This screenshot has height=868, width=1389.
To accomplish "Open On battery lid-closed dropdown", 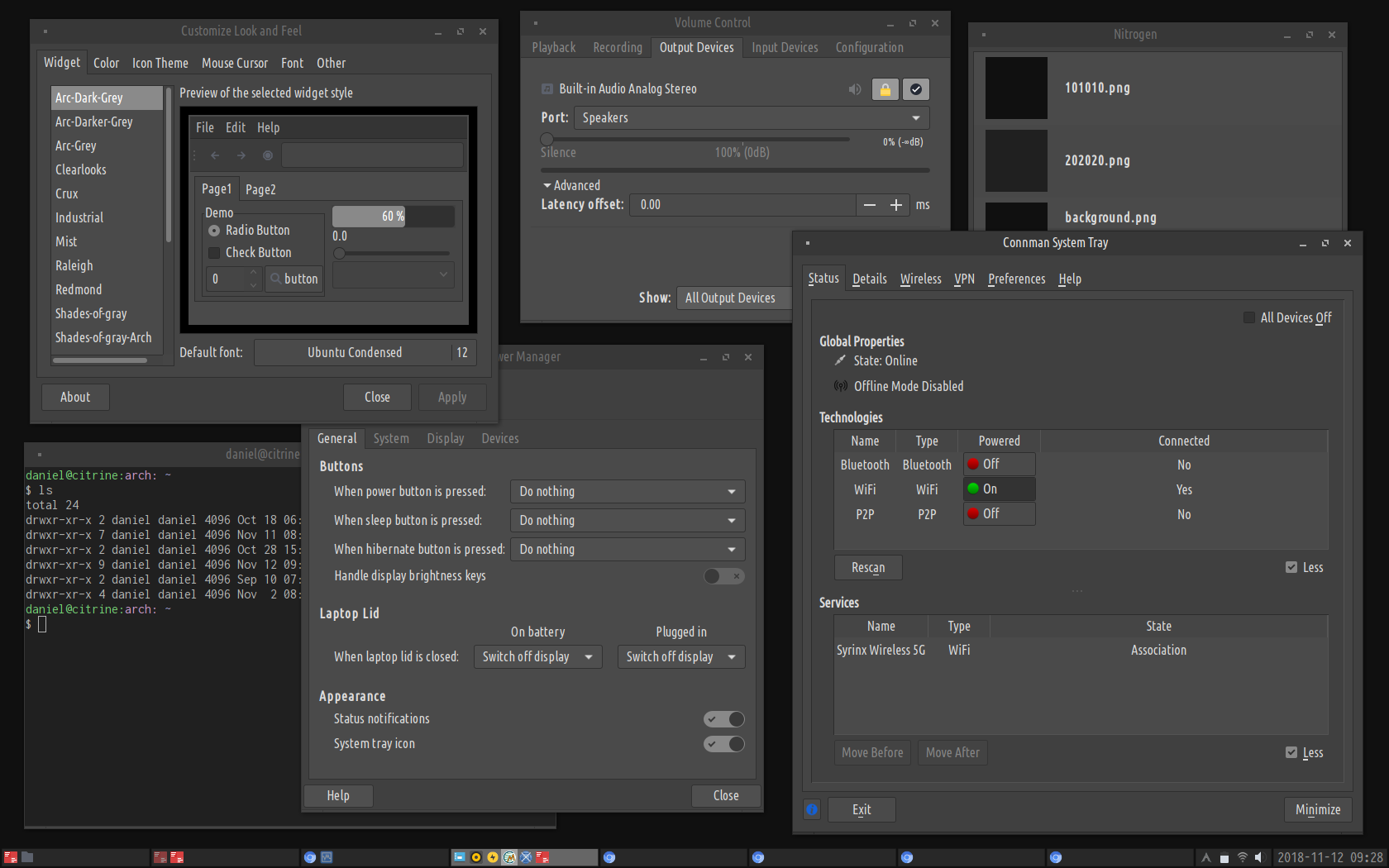I will point(537,657).
